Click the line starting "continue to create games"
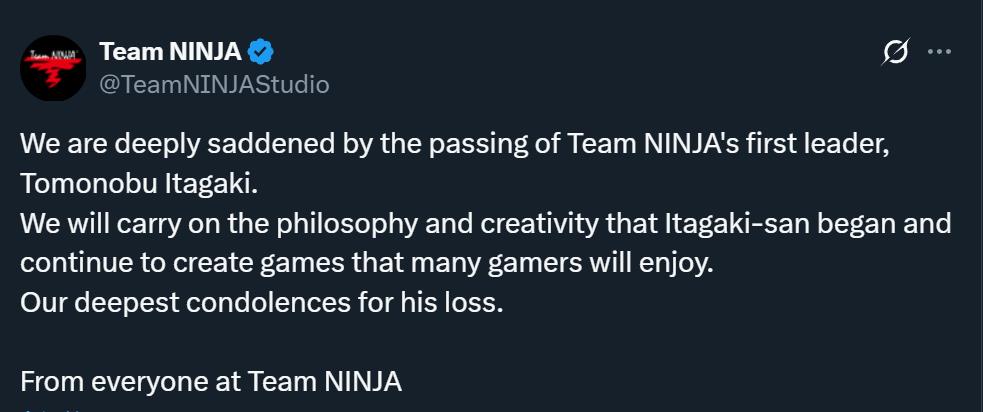Screen dimensions: 983x412 point(365,265)
